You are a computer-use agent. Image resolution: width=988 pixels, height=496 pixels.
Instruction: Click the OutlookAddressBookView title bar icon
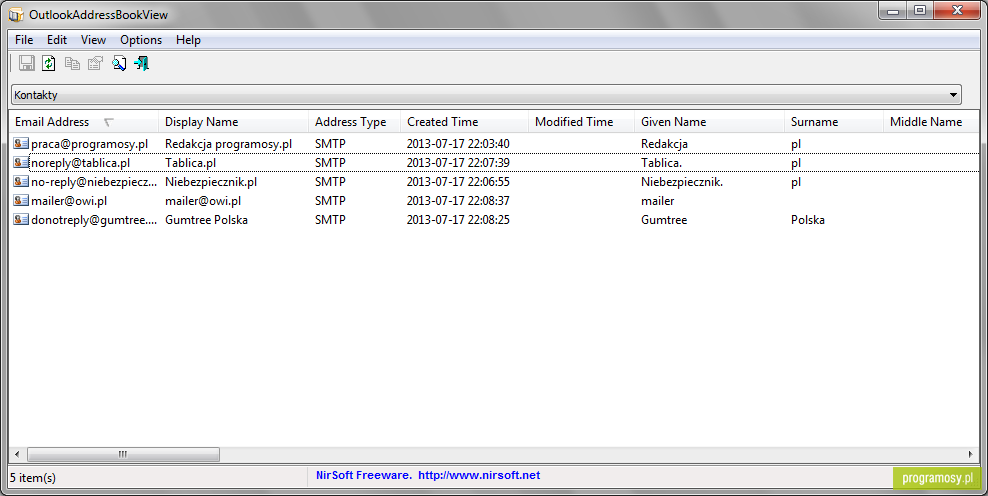(16, 14)
